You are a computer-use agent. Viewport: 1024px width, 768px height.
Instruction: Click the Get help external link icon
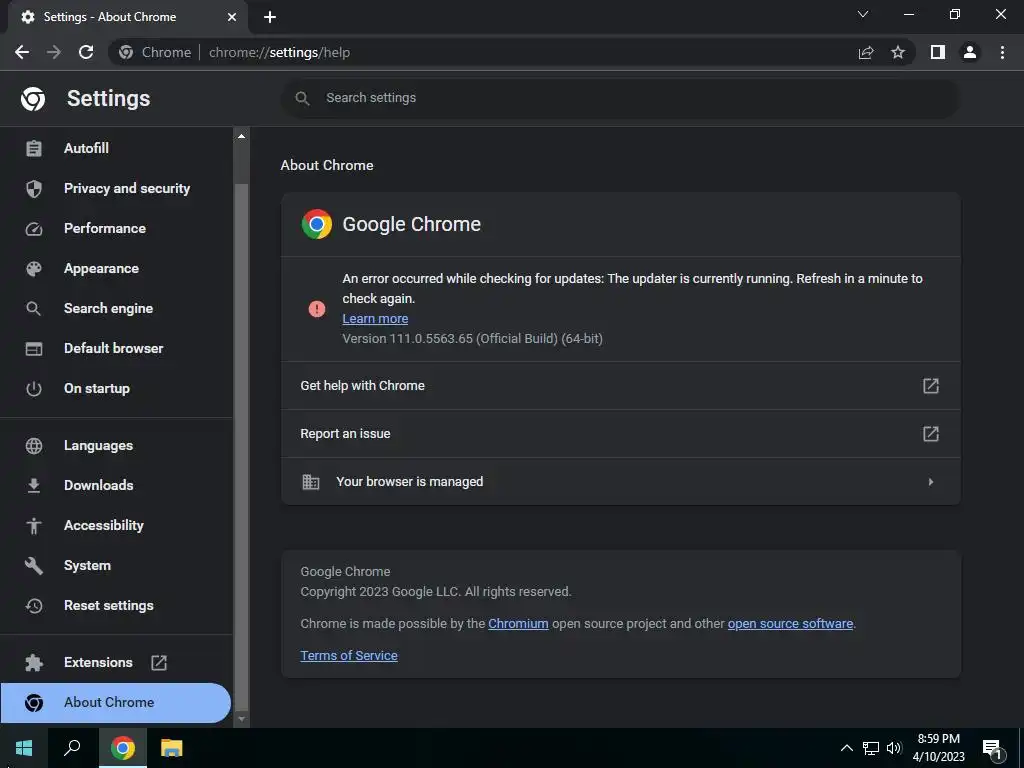[x=931, y=386]
